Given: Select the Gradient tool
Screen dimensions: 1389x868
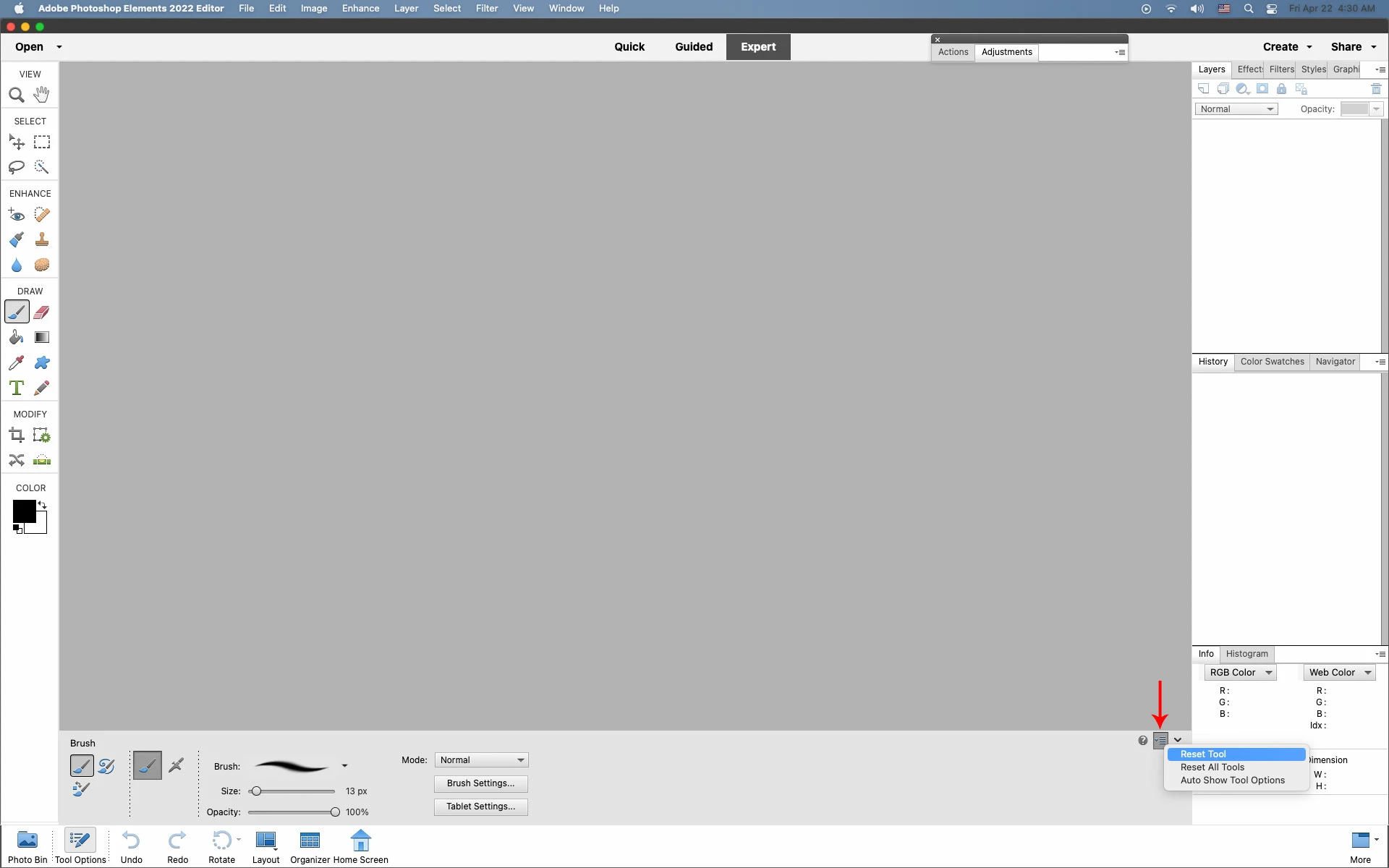Looking at the screenshot, I should click(42, 338).
